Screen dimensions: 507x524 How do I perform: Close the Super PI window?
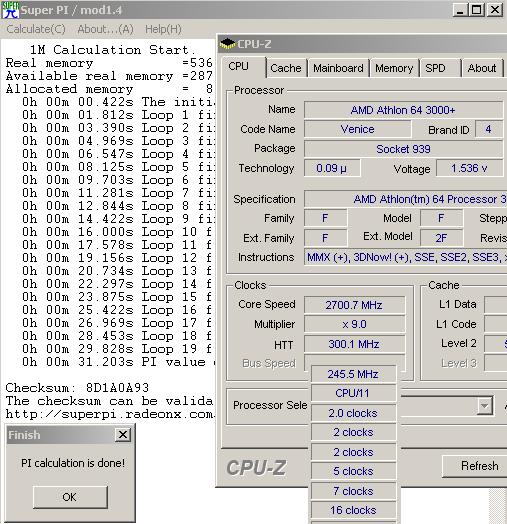[495, 10]
